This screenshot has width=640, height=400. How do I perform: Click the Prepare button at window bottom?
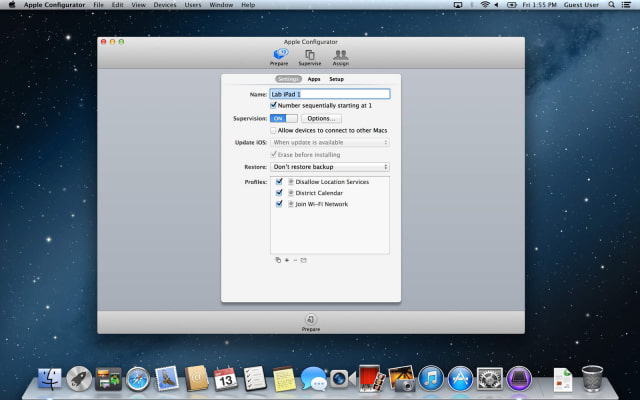click(310, 321)
